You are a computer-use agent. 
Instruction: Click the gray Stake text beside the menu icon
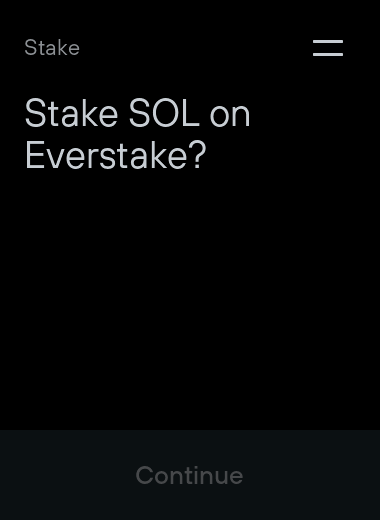click(52, 48)
